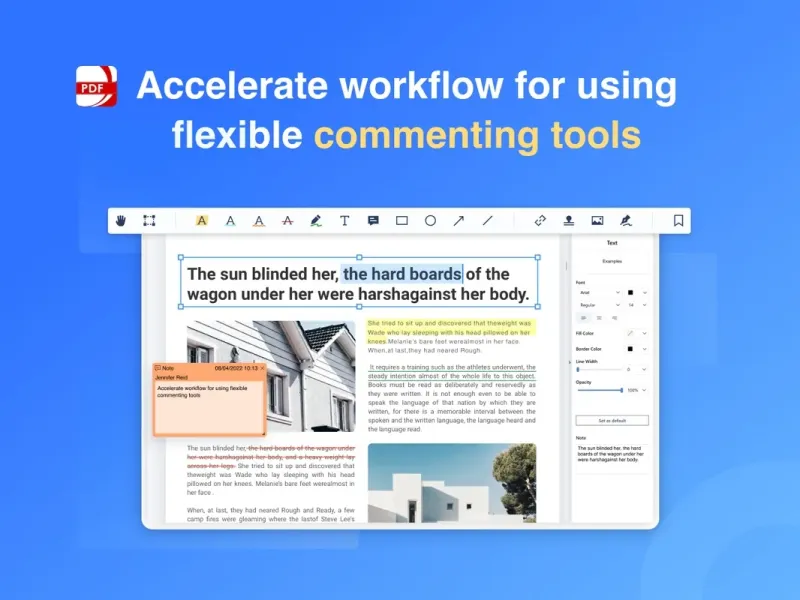Align text left in Text panel
Viewport: 800px width, 600px height.
584,318
